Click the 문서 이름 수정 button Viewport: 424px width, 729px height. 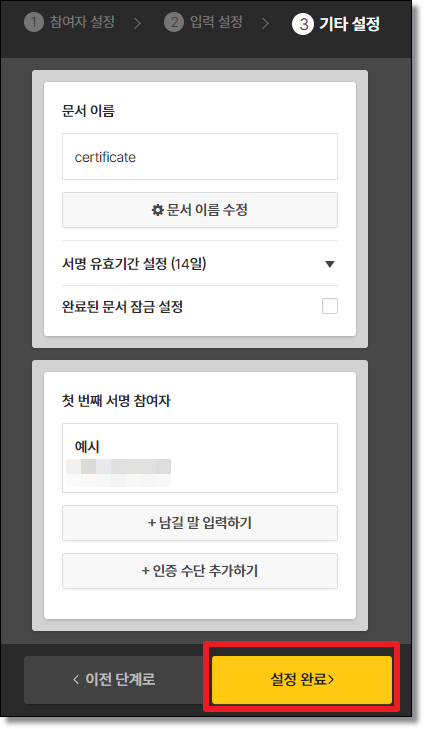click(x=200, y=210)
